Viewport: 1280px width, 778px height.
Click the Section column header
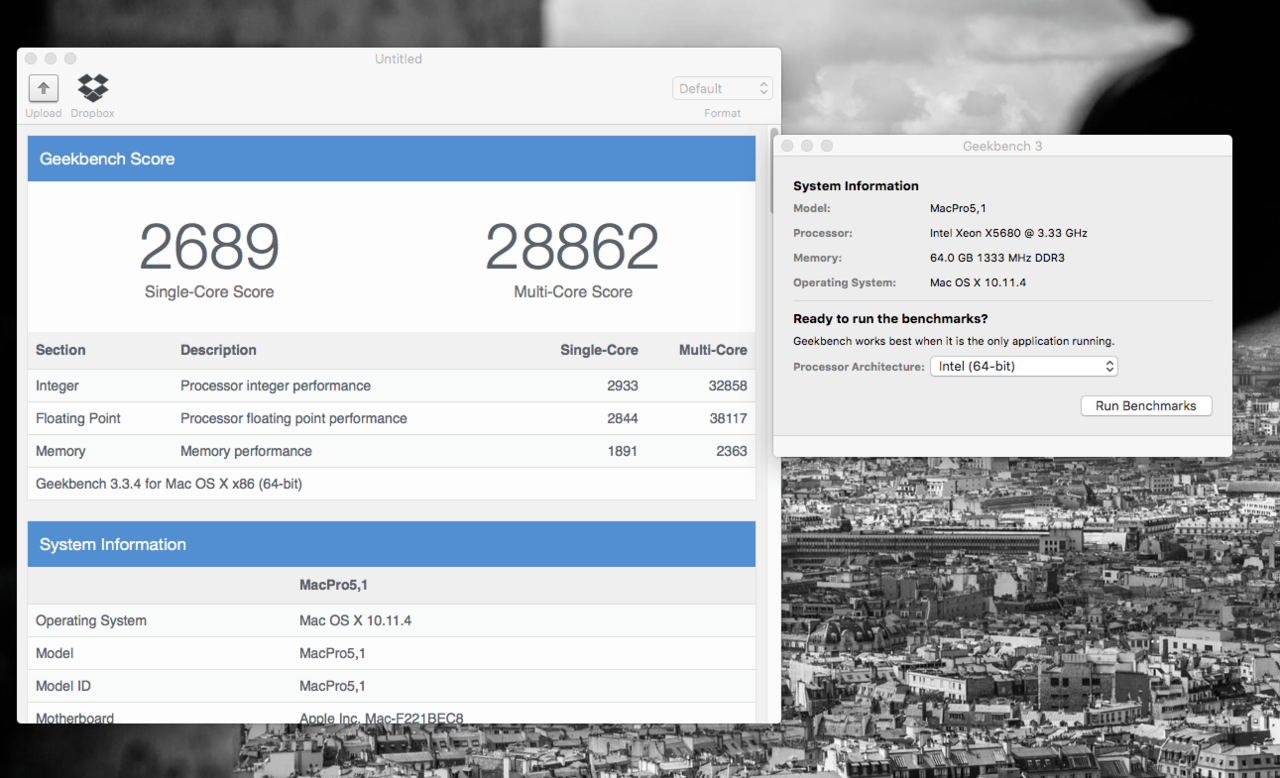click(61, 350)
